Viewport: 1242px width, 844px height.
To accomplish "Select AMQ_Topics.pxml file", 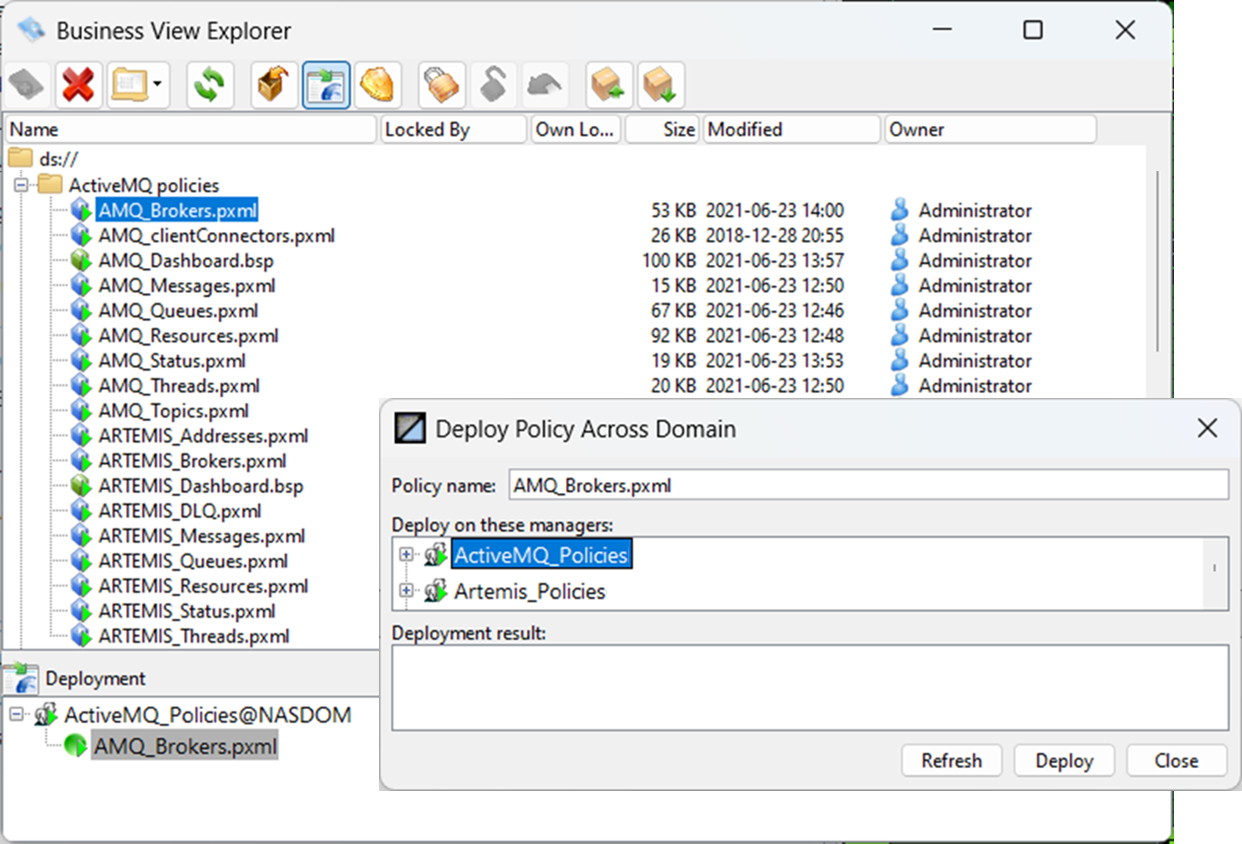I will tap(173, 410).
